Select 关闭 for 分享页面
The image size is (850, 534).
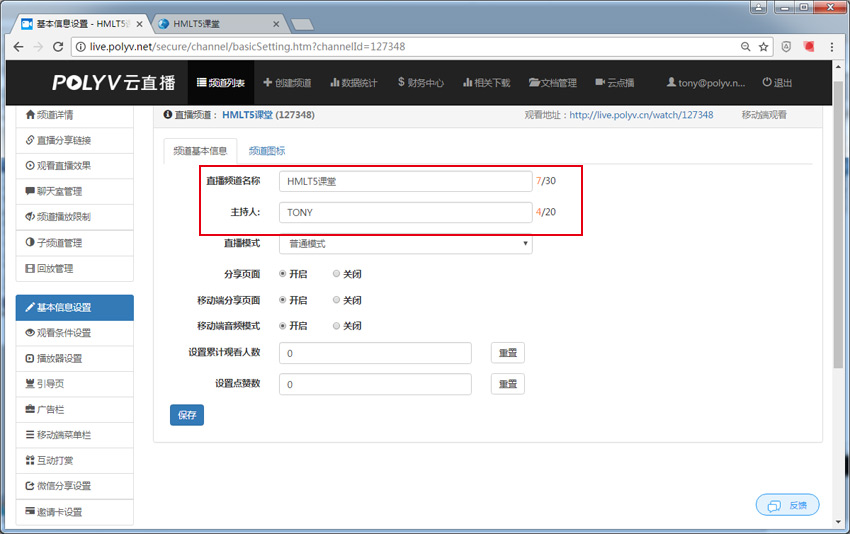[x=336, y=273]
